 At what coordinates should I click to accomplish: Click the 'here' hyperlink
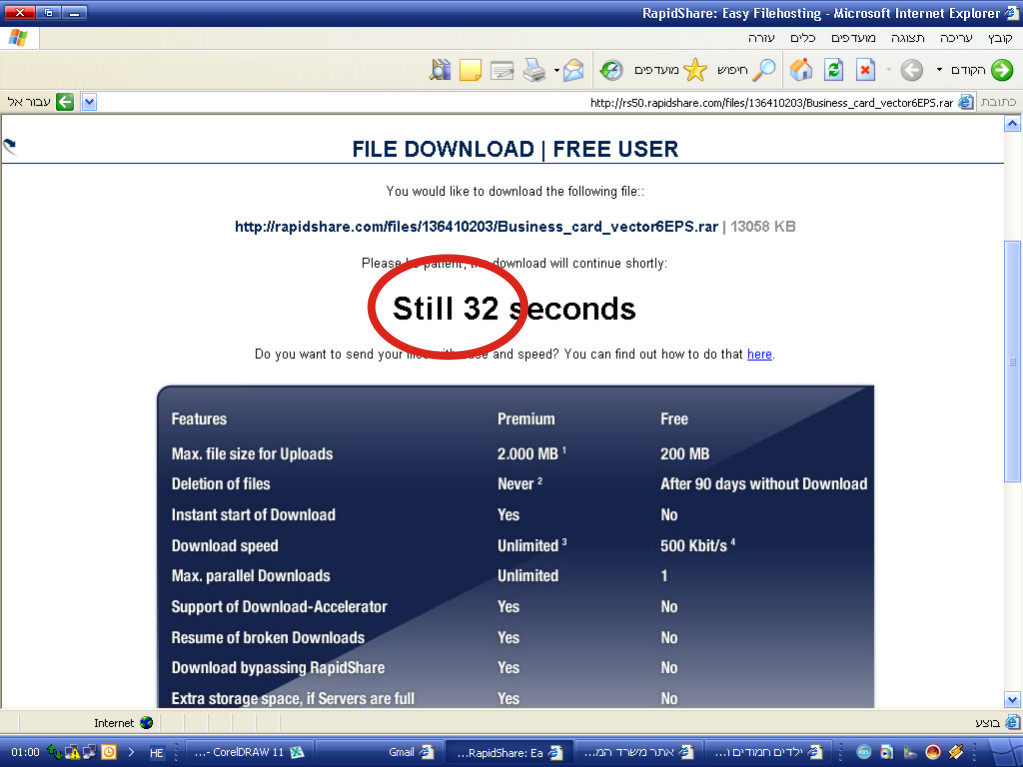click(759, 354)
